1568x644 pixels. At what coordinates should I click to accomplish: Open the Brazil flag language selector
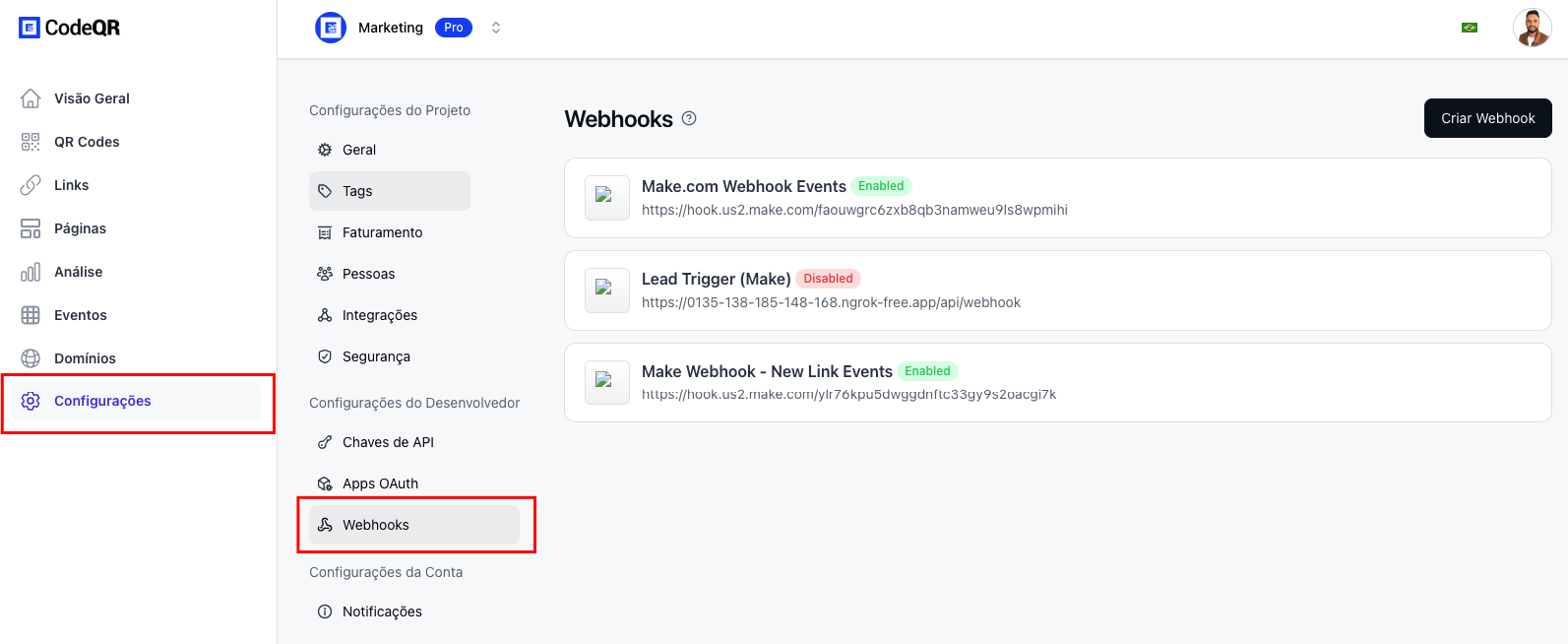pyautogui.click(x=1470, y=28)
